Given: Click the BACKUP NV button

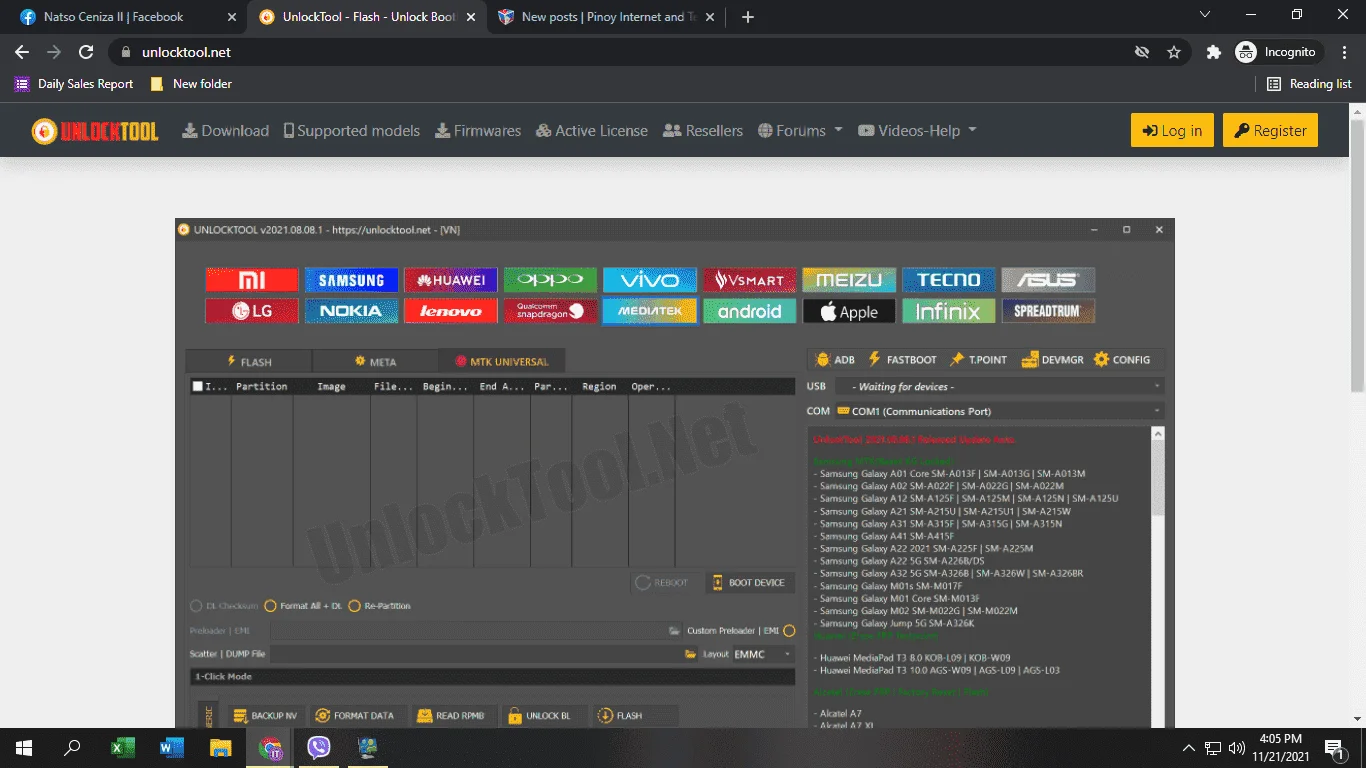Looking at the screenshot, I should 266,716.
